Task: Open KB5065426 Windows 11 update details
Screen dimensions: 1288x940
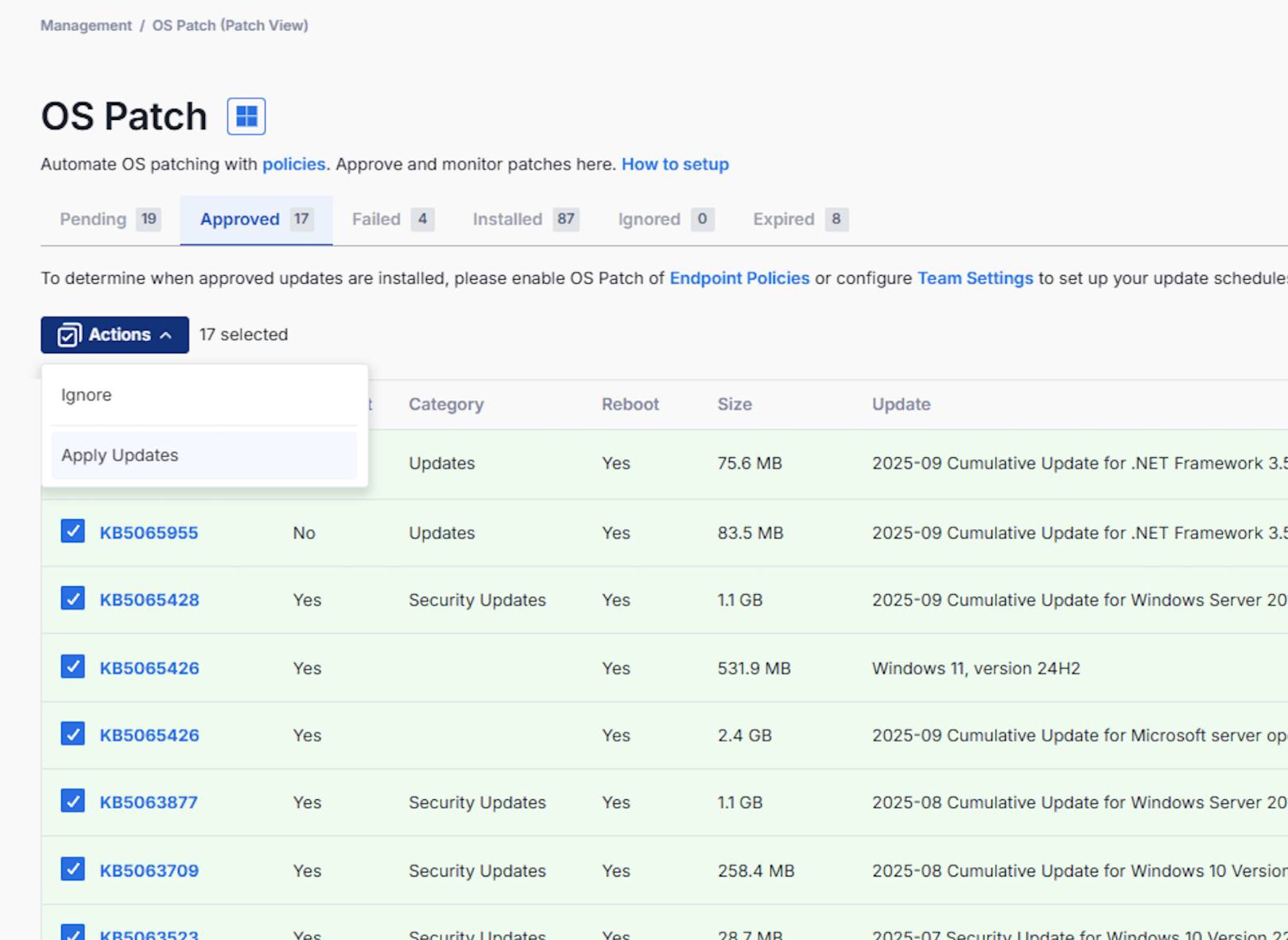Action: tap(149, 668)
